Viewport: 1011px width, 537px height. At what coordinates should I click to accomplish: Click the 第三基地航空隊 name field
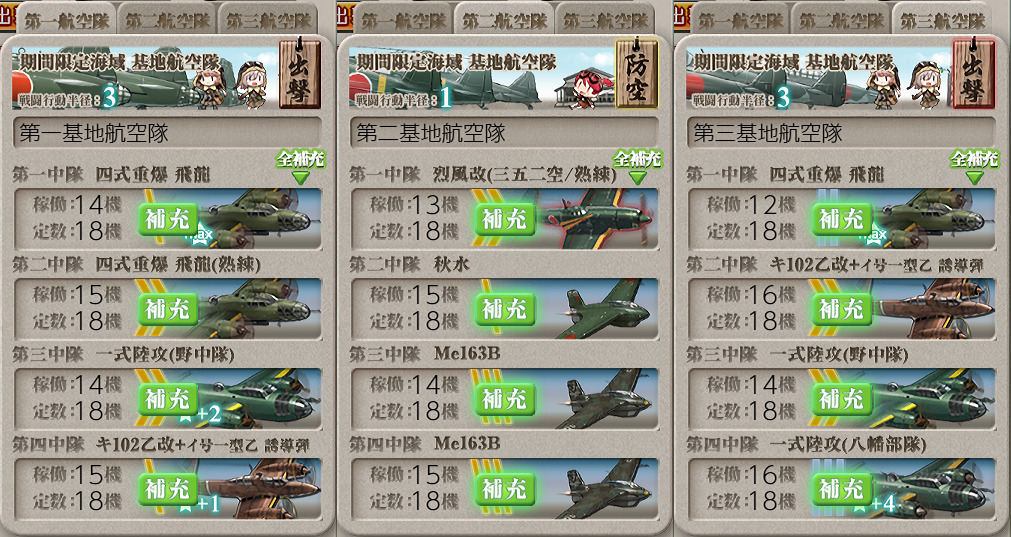tap(841, 133)
